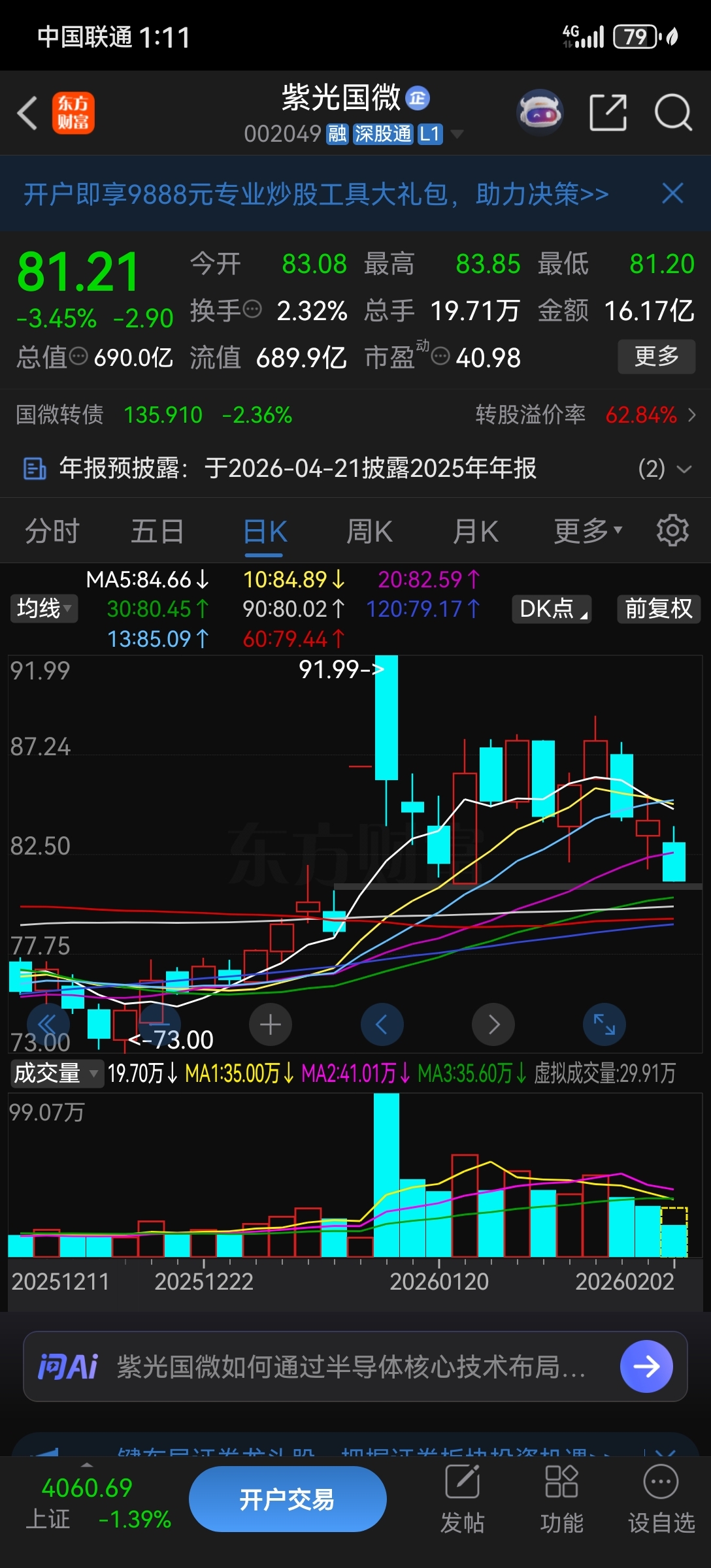Open DK点 options
This screenshot has width=711, height=1568.
coord(552,608)
